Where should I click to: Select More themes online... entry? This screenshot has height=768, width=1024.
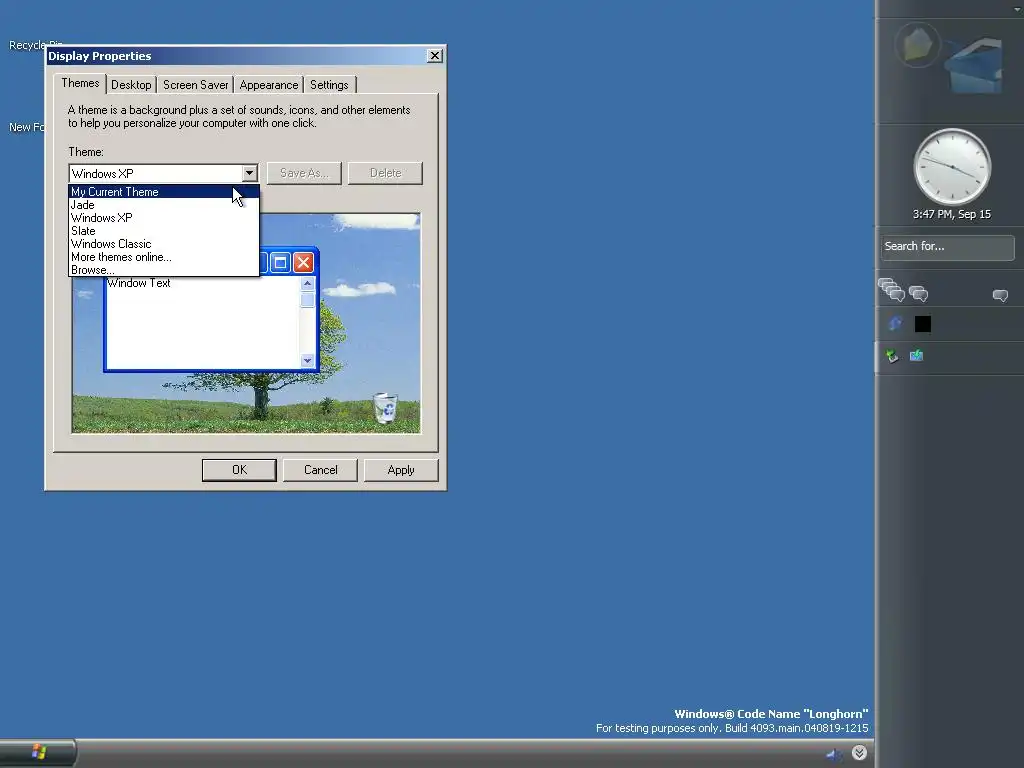pyautogui.click(x=164, y=257)
